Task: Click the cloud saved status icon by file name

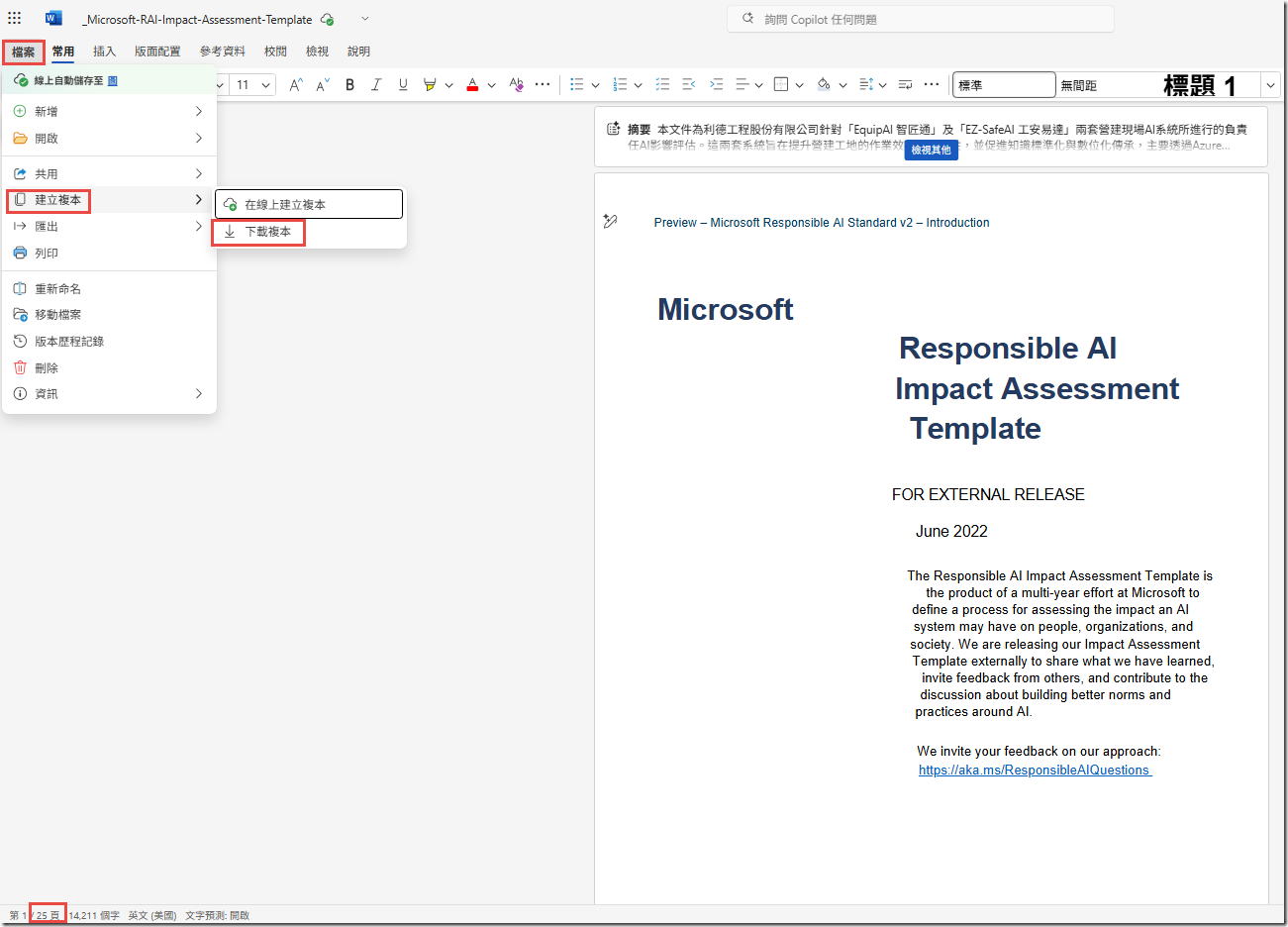Action: point(328,19)
